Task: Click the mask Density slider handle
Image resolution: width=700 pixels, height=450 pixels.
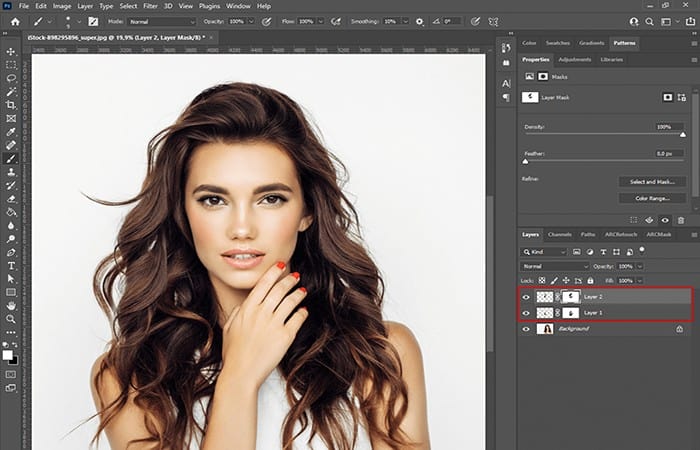Action: [x=683, y=134]
